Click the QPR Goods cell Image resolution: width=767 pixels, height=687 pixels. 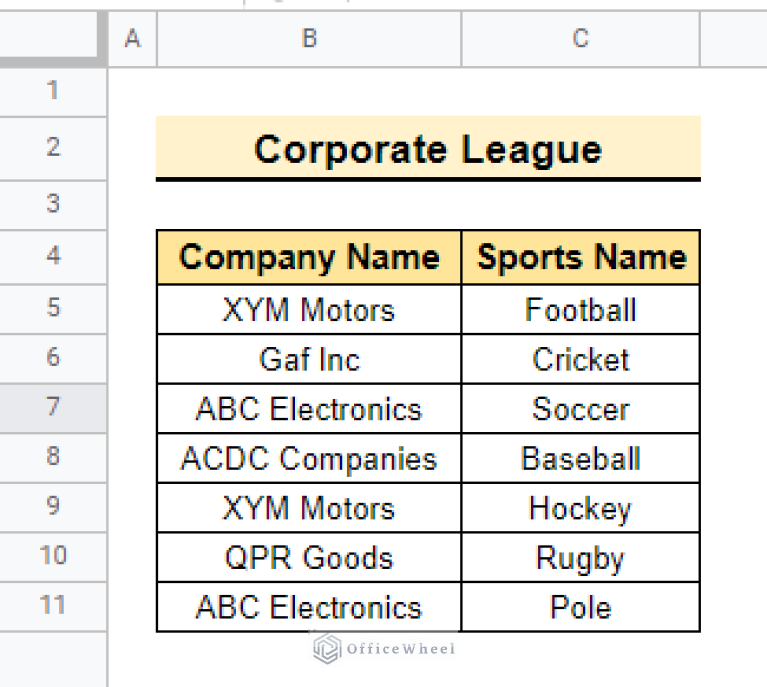[309, 557]
